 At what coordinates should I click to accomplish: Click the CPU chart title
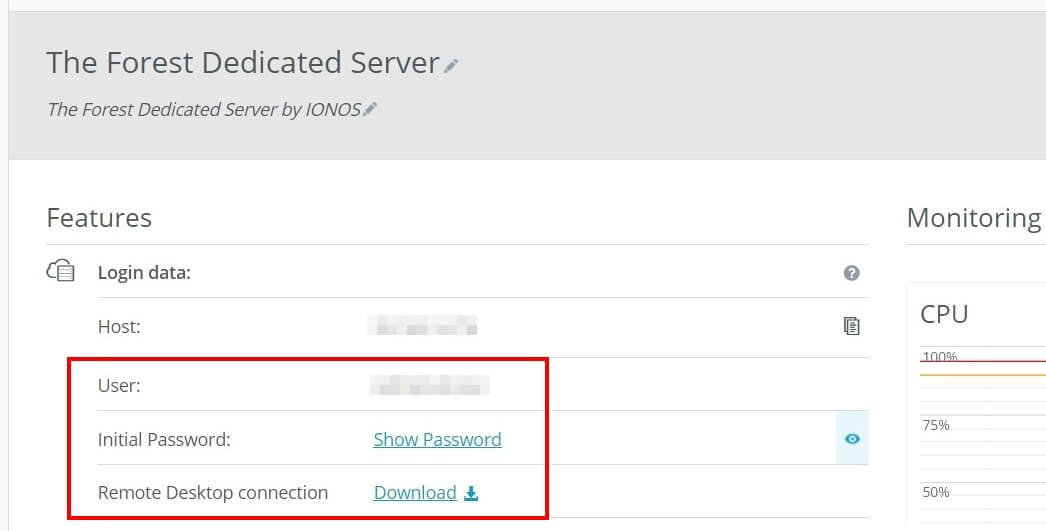click(x=944, y=314)
